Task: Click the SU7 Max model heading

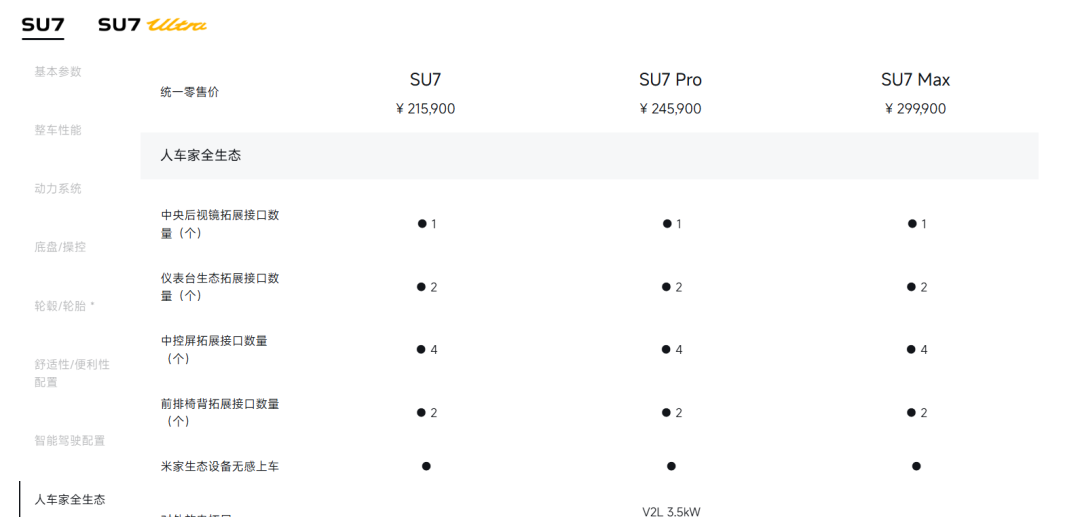Action: pyautogui.click(x=915, y=80)
